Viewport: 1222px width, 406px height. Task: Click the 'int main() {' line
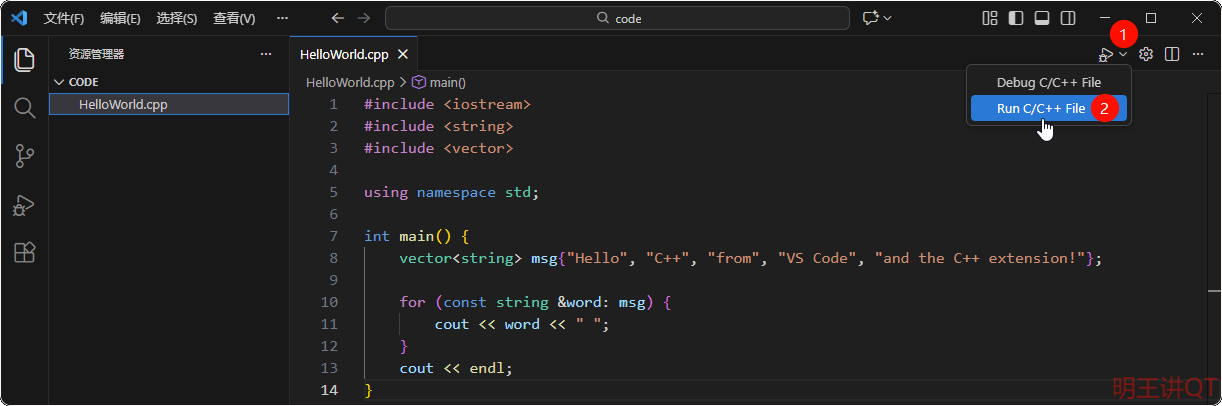[416, 236]
